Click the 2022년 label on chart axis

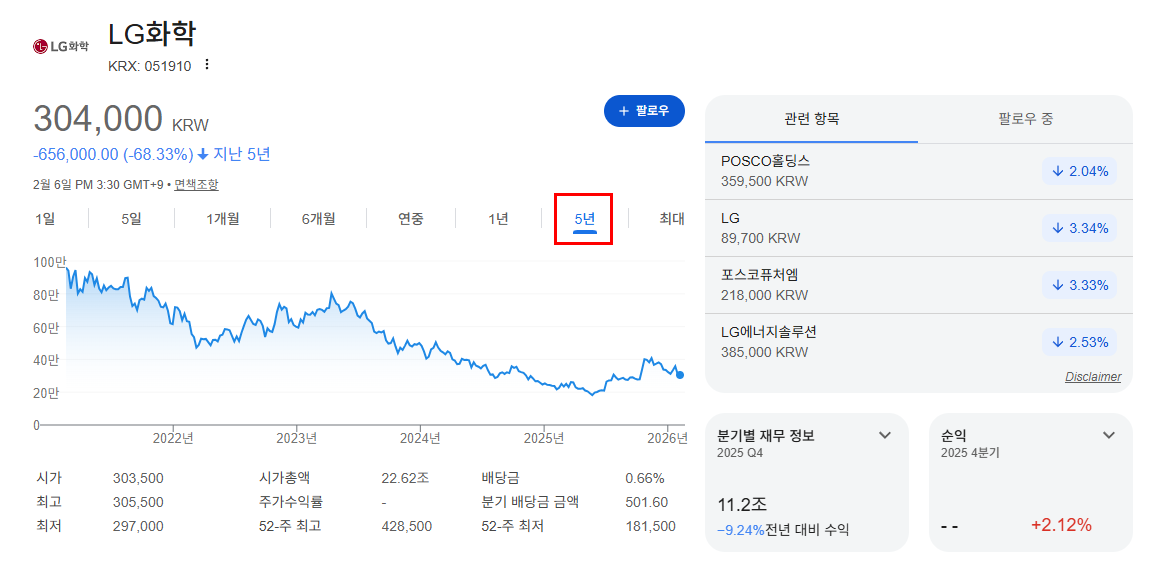175,438
